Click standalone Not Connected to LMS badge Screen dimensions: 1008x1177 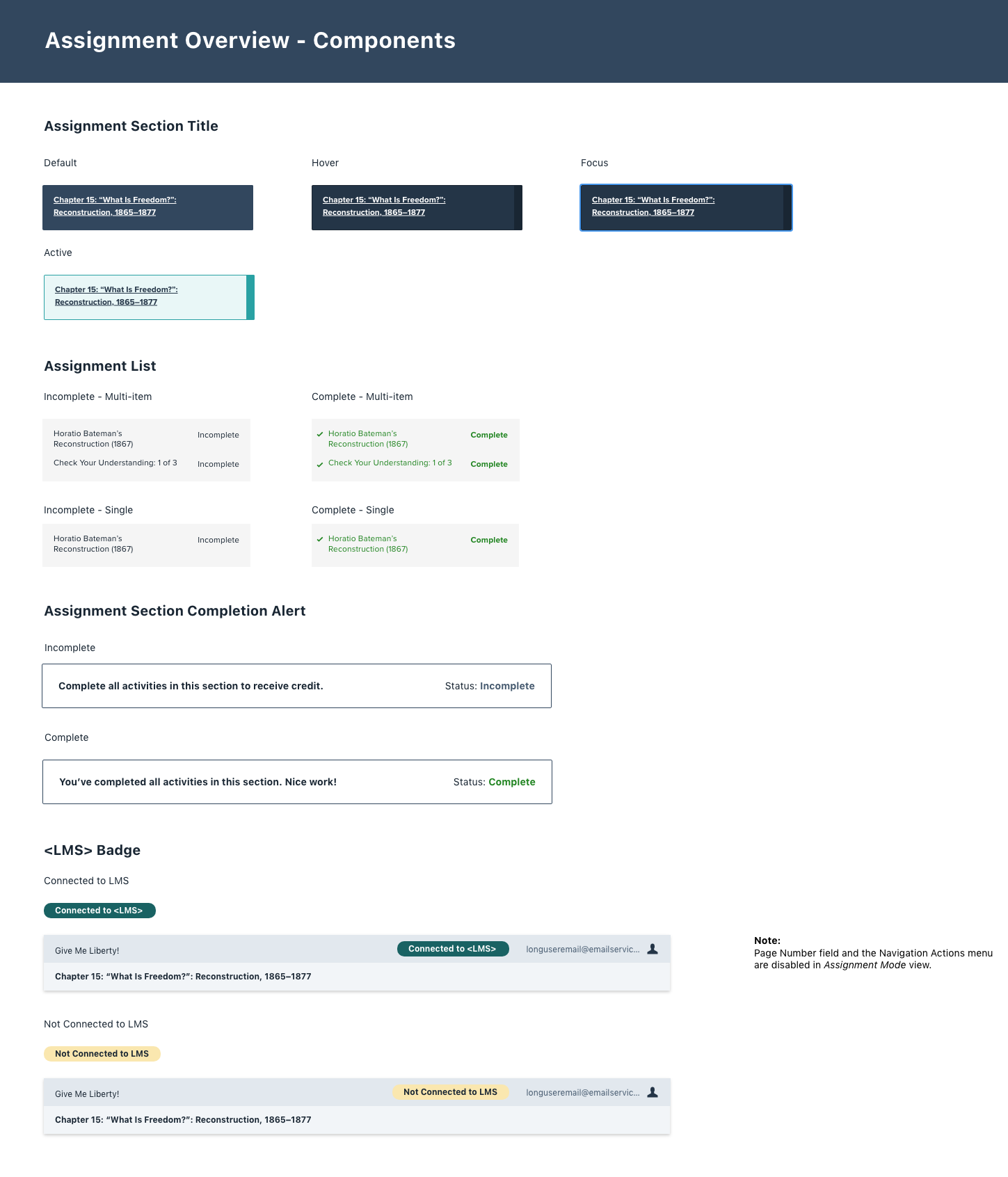pos(102,1054)
